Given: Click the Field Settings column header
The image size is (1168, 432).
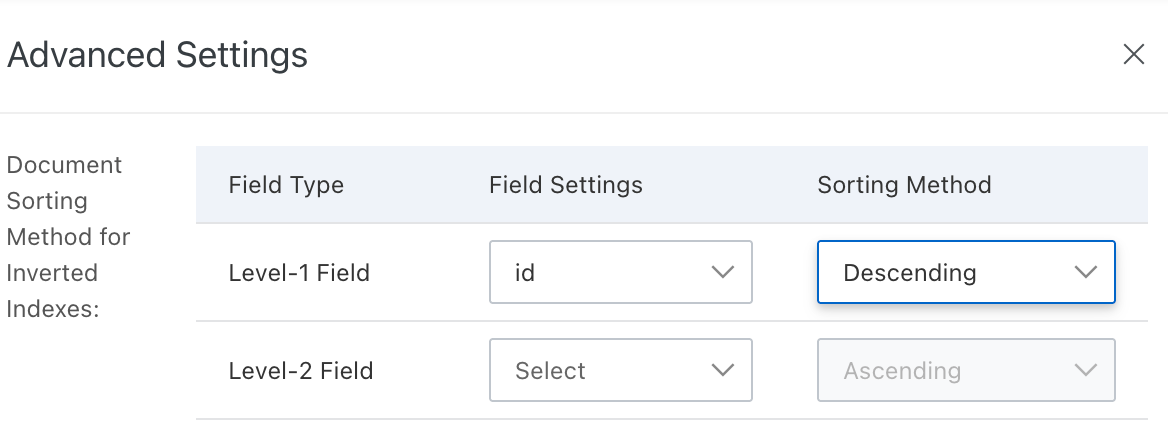Looking at the screenshot, I should pyautogui.click(x=566, y=185).
